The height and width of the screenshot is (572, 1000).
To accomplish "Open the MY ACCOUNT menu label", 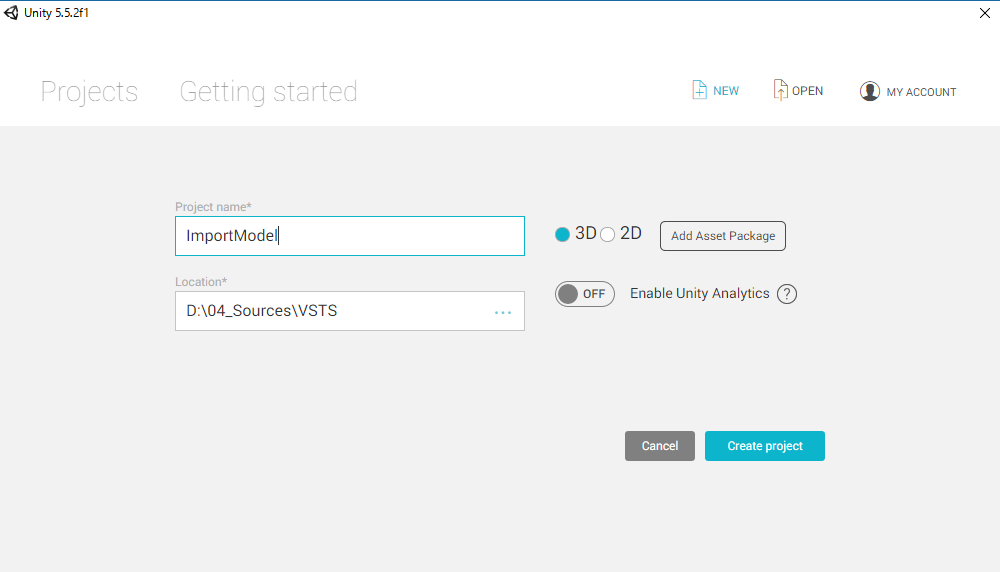I will coord(921,92).
